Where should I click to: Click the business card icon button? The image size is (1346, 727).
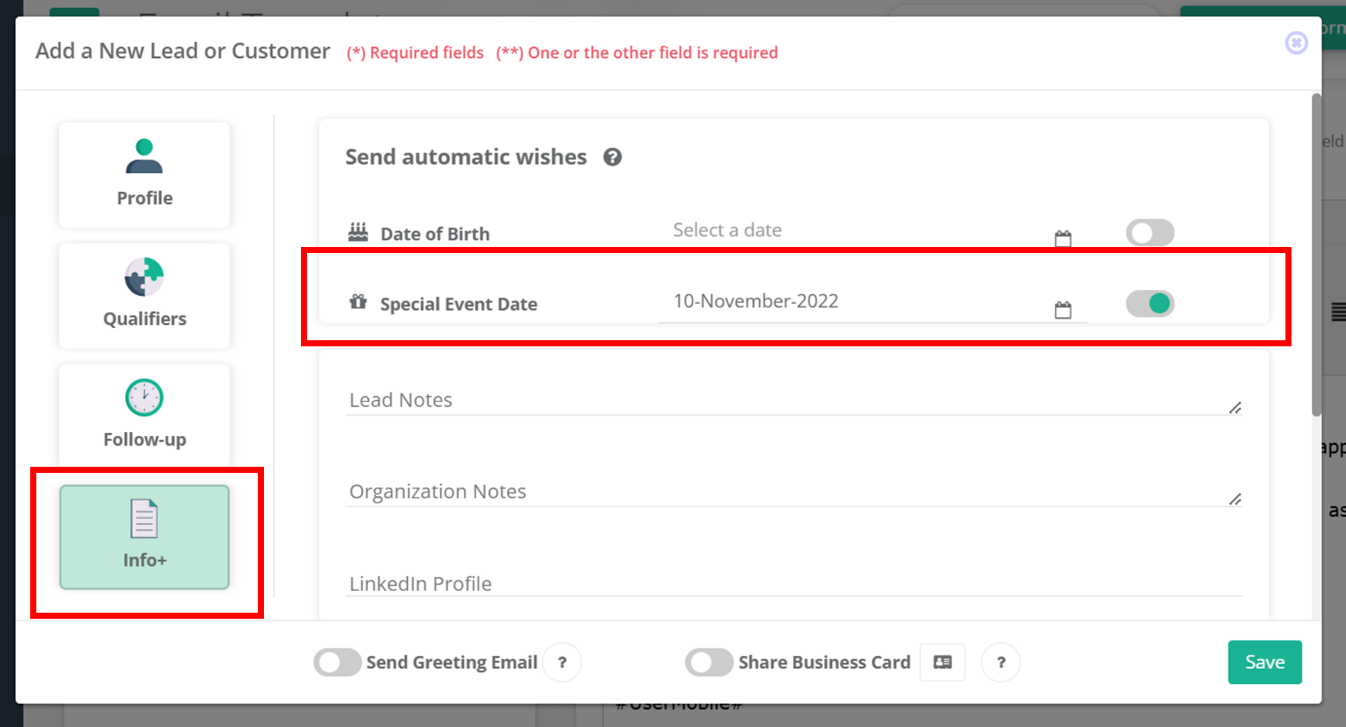pos(942,662)
